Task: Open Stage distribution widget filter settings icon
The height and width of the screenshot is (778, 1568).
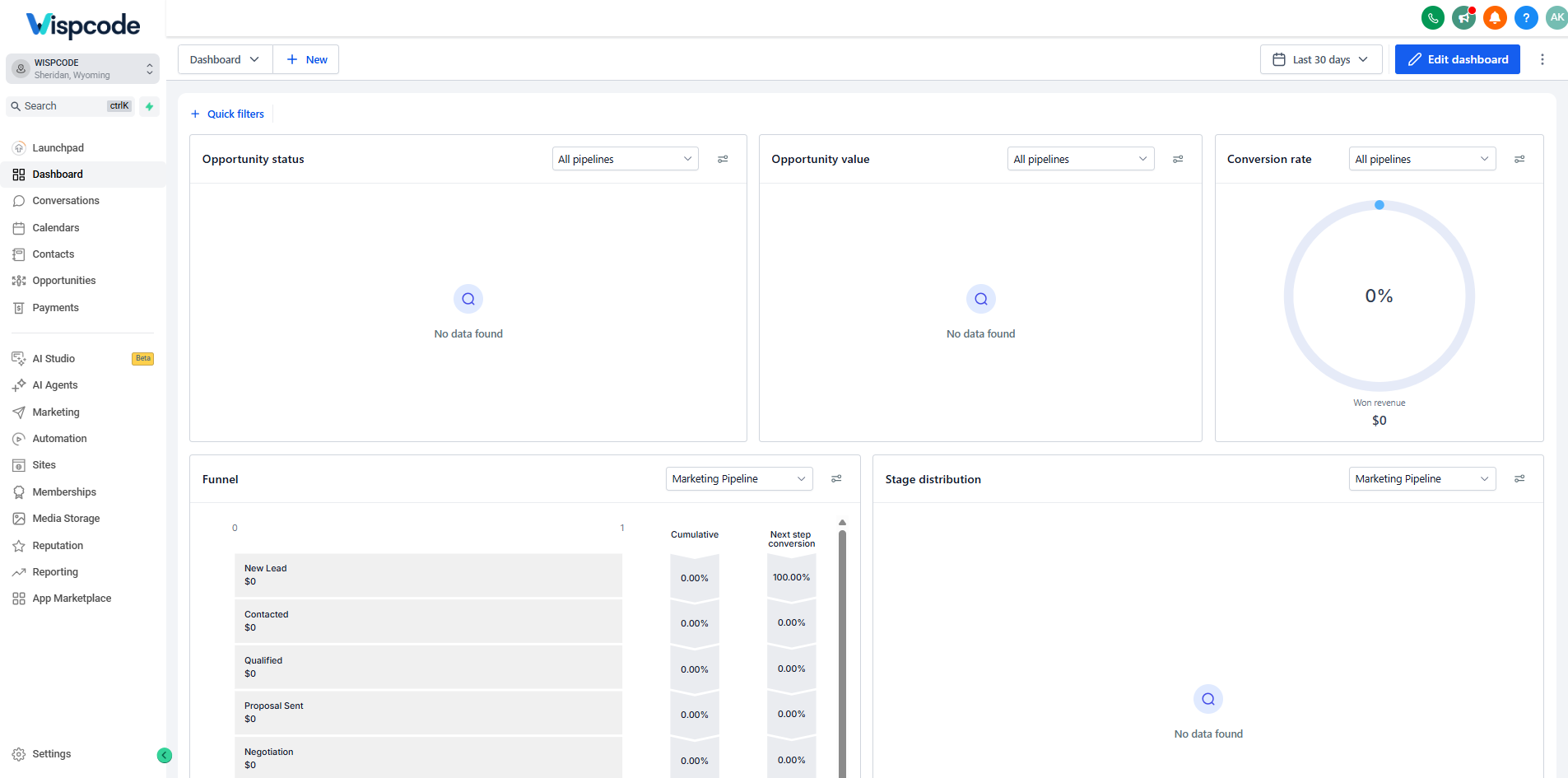Action: click(1519, 478)
